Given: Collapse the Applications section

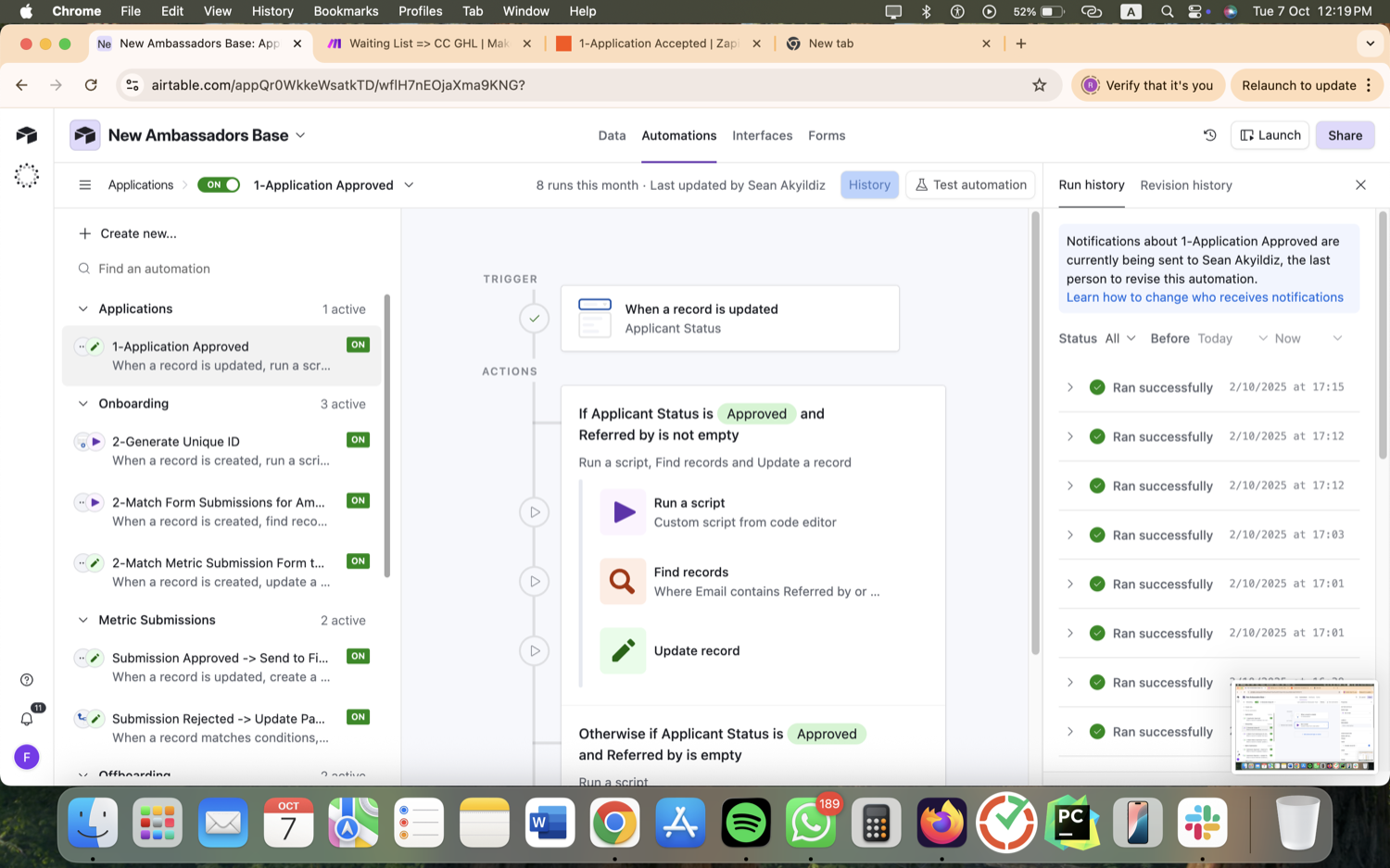Looking at the screenshot, I should 83,309.
